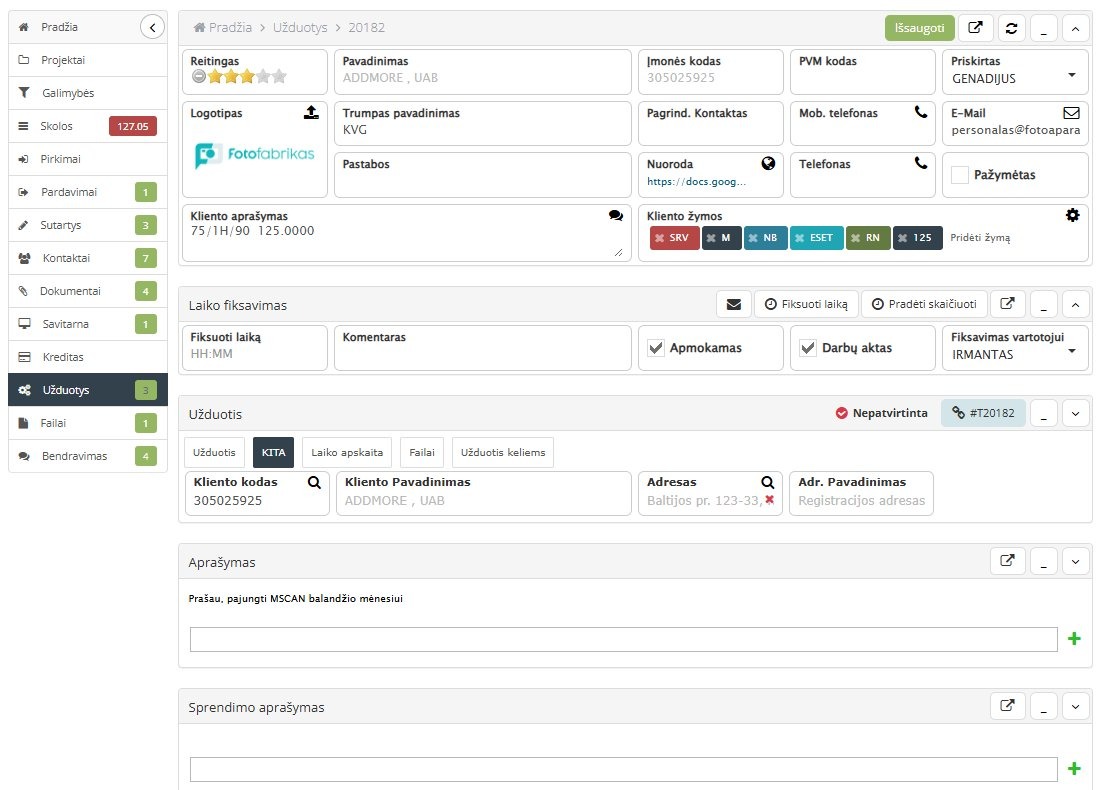1103x790 pixels.
Task: Switch to the Laiko apskaita tab
Action: [347, 452]
